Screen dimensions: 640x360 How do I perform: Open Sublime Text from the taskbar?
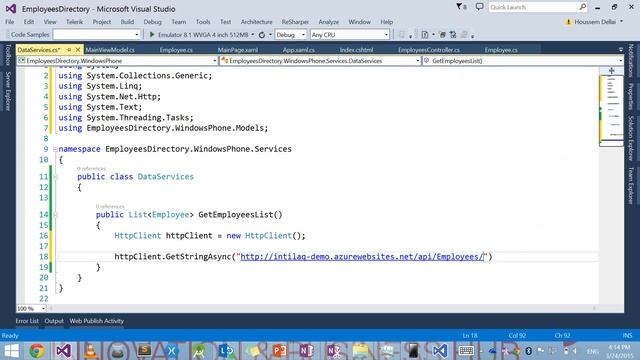point(144,351)
